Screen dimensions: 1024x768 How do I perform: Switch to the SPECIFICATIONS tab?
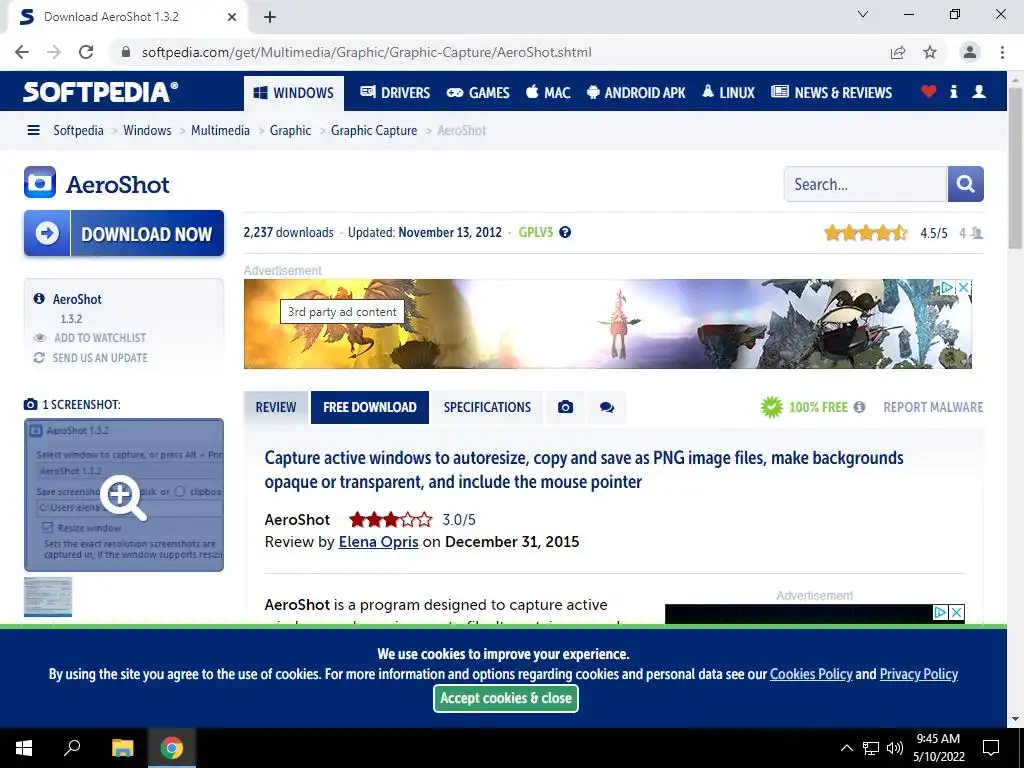487,408
